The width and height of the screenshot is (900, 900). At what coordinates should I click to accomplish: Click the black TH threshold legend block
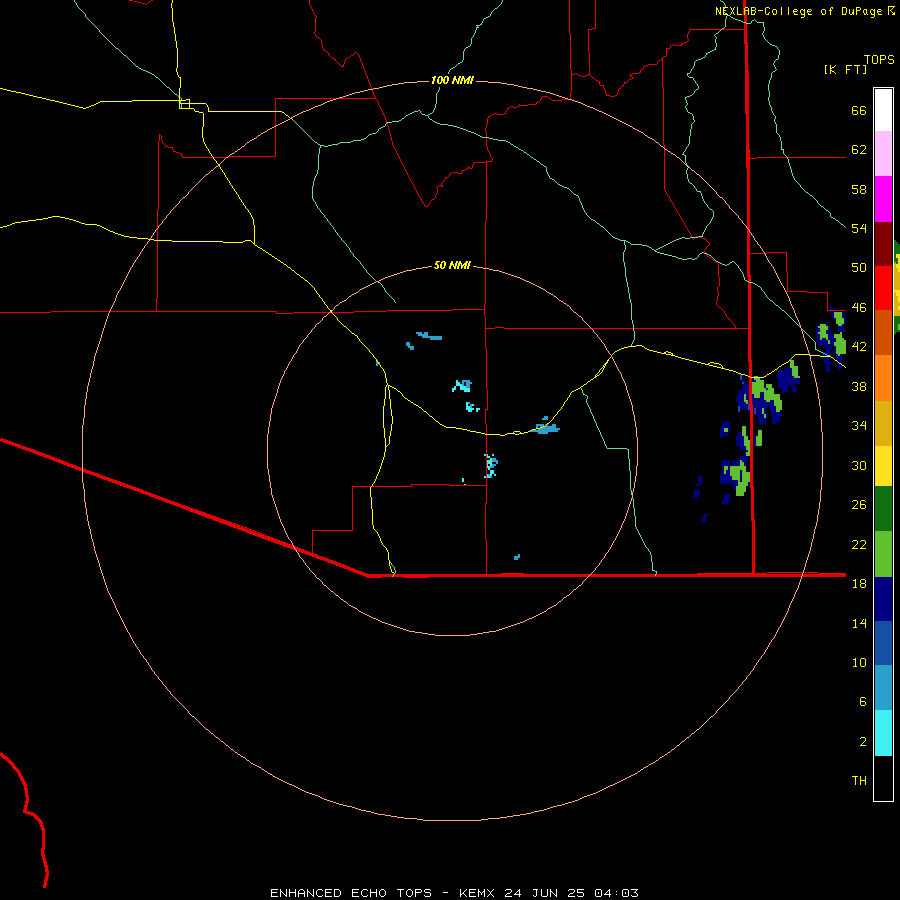coord(883,778)
